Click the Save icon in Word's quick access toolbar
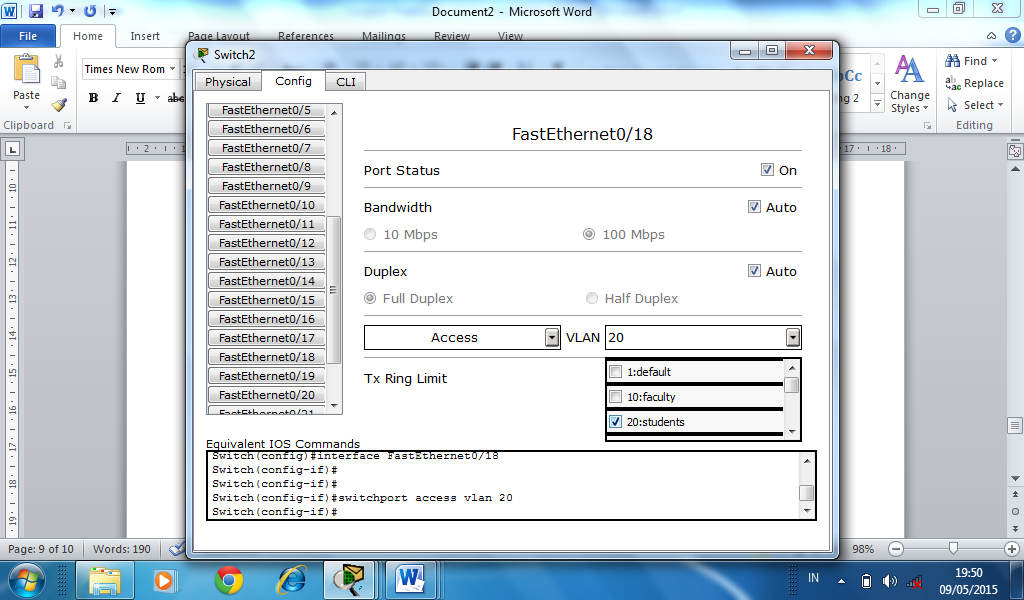Image resolution: width=1024 pixels, height=600 pixels. (x=36, y=11)
